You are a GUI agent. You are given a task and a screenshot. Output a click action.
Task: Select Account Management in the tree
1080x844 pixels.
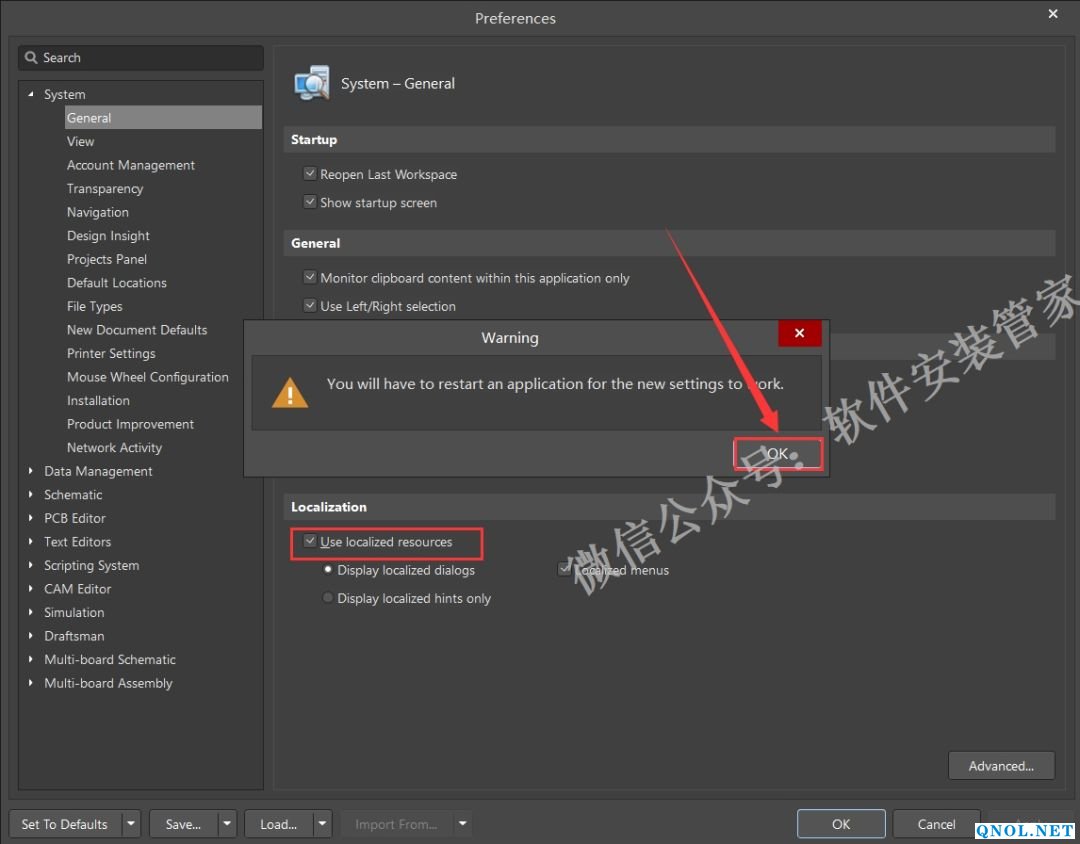(131, 165)
